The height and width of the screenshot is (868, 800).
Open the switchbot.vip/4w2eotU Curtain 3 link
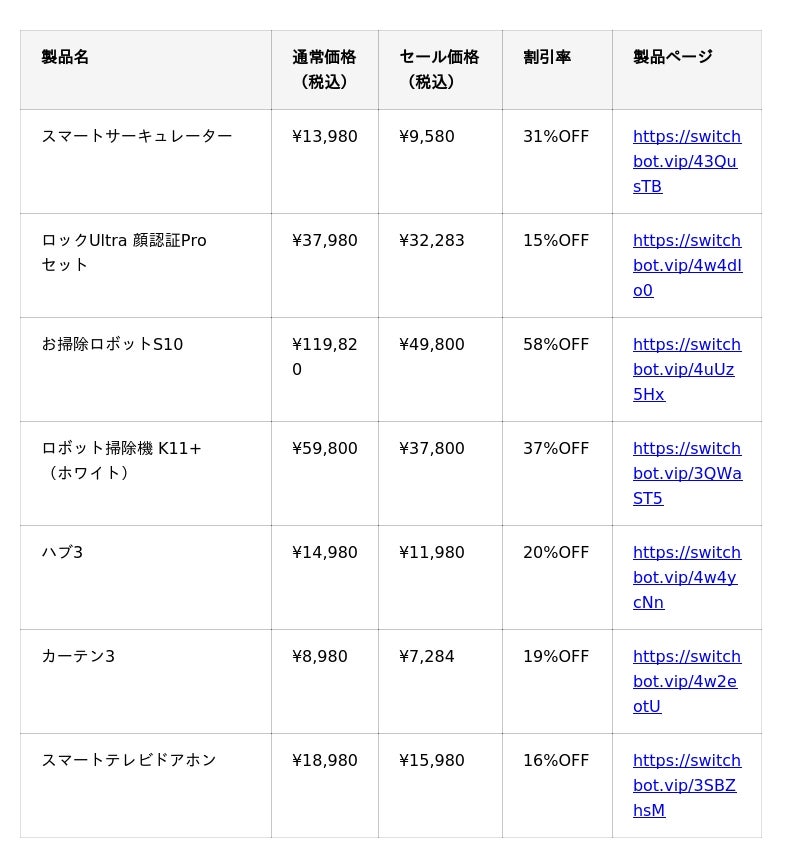[687, 681]
